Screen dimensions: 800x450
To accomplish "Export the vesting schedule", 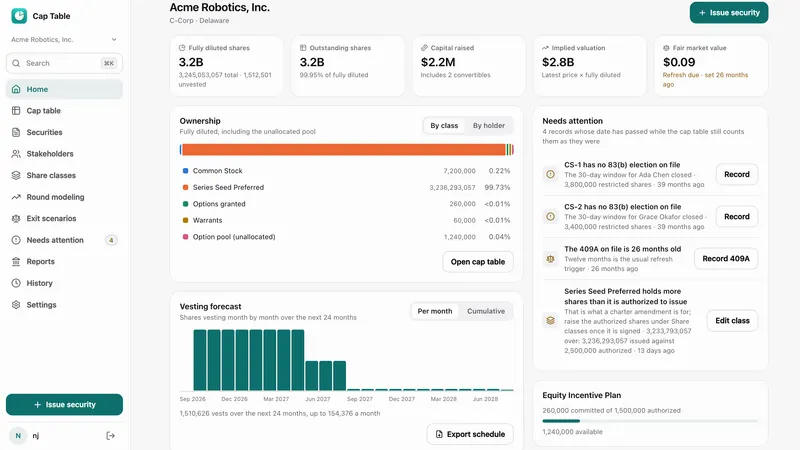I will point(470,434).
